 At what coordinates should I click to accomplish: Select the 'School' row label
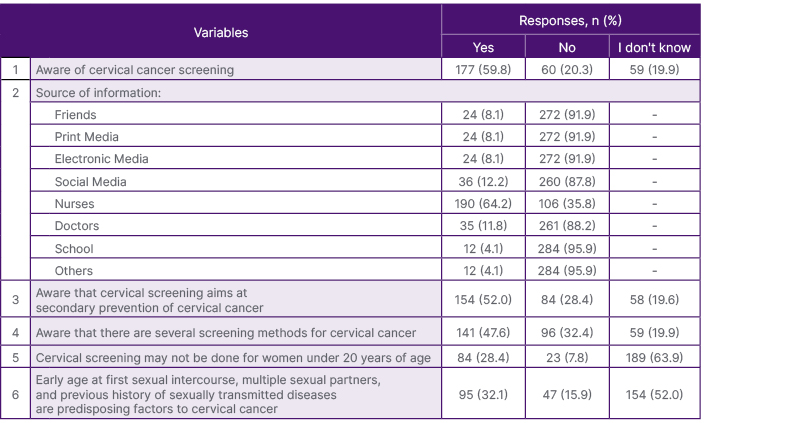pos(75,248)
